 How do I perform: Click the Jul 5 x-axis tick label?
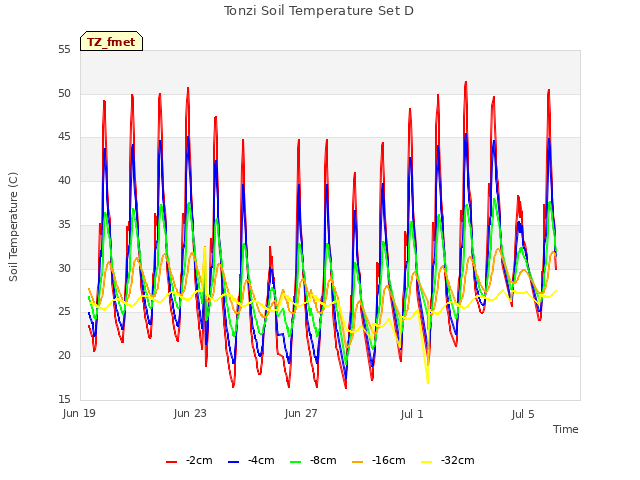(523, 414)
